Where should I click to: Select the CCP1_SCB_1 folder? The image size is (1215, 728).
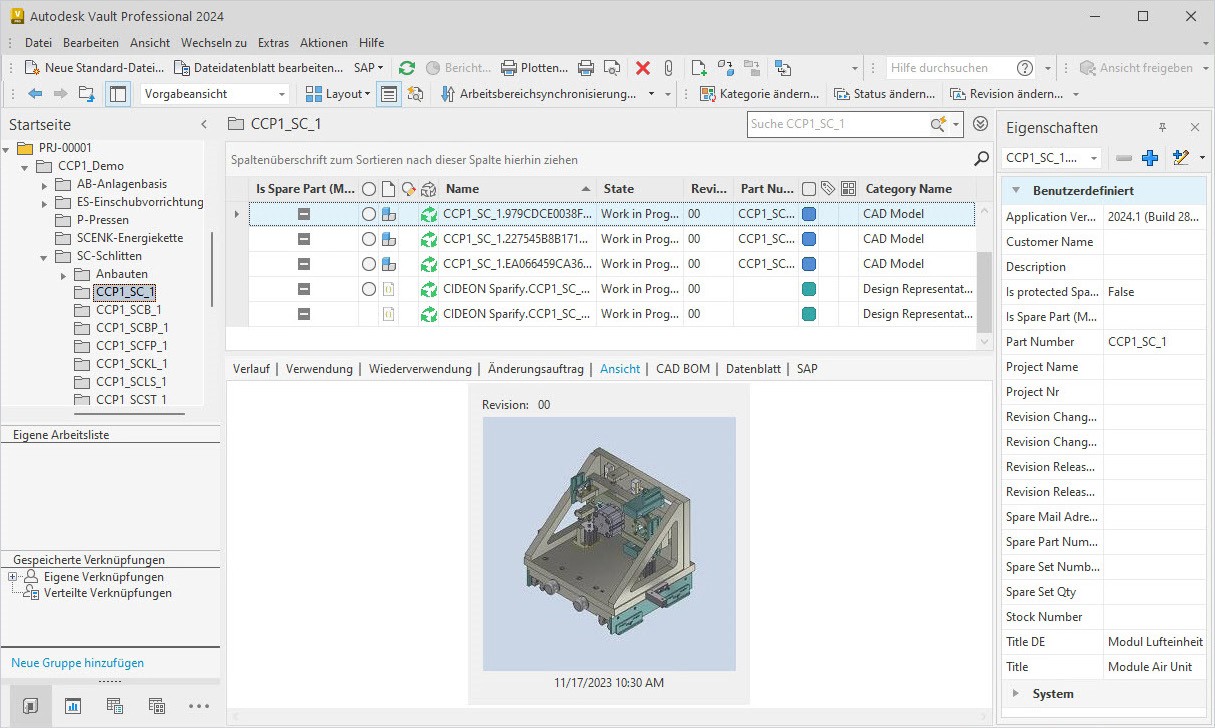click(128, 310)
